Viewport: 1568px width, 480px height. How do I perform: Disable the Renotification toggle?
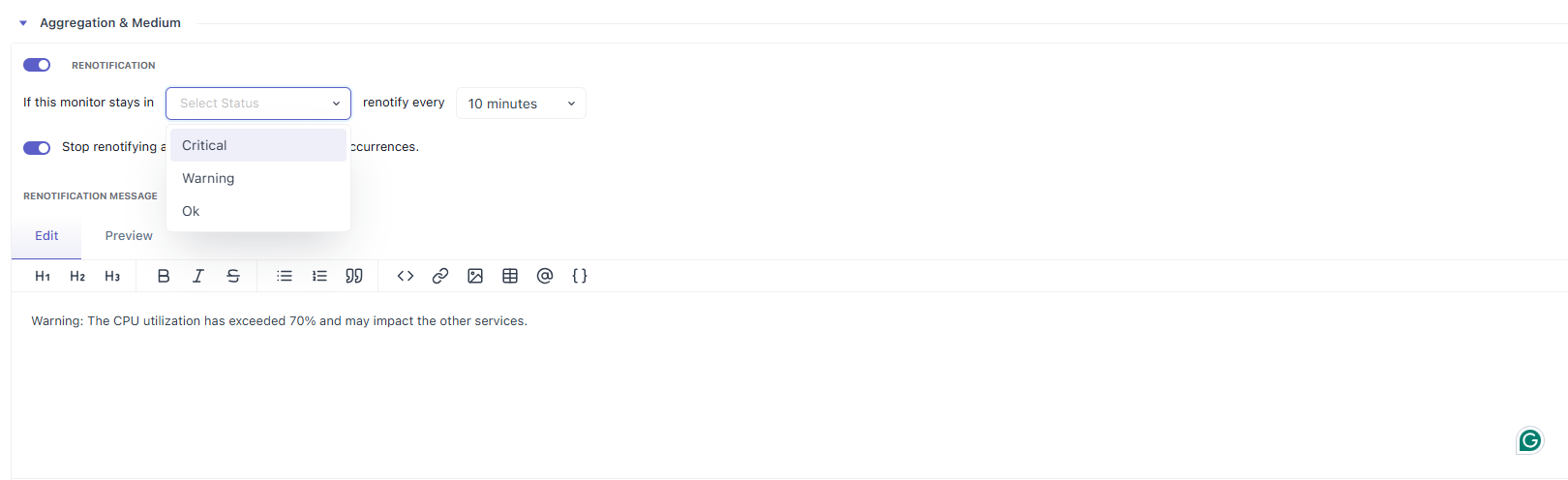click(x=37, y=65)
